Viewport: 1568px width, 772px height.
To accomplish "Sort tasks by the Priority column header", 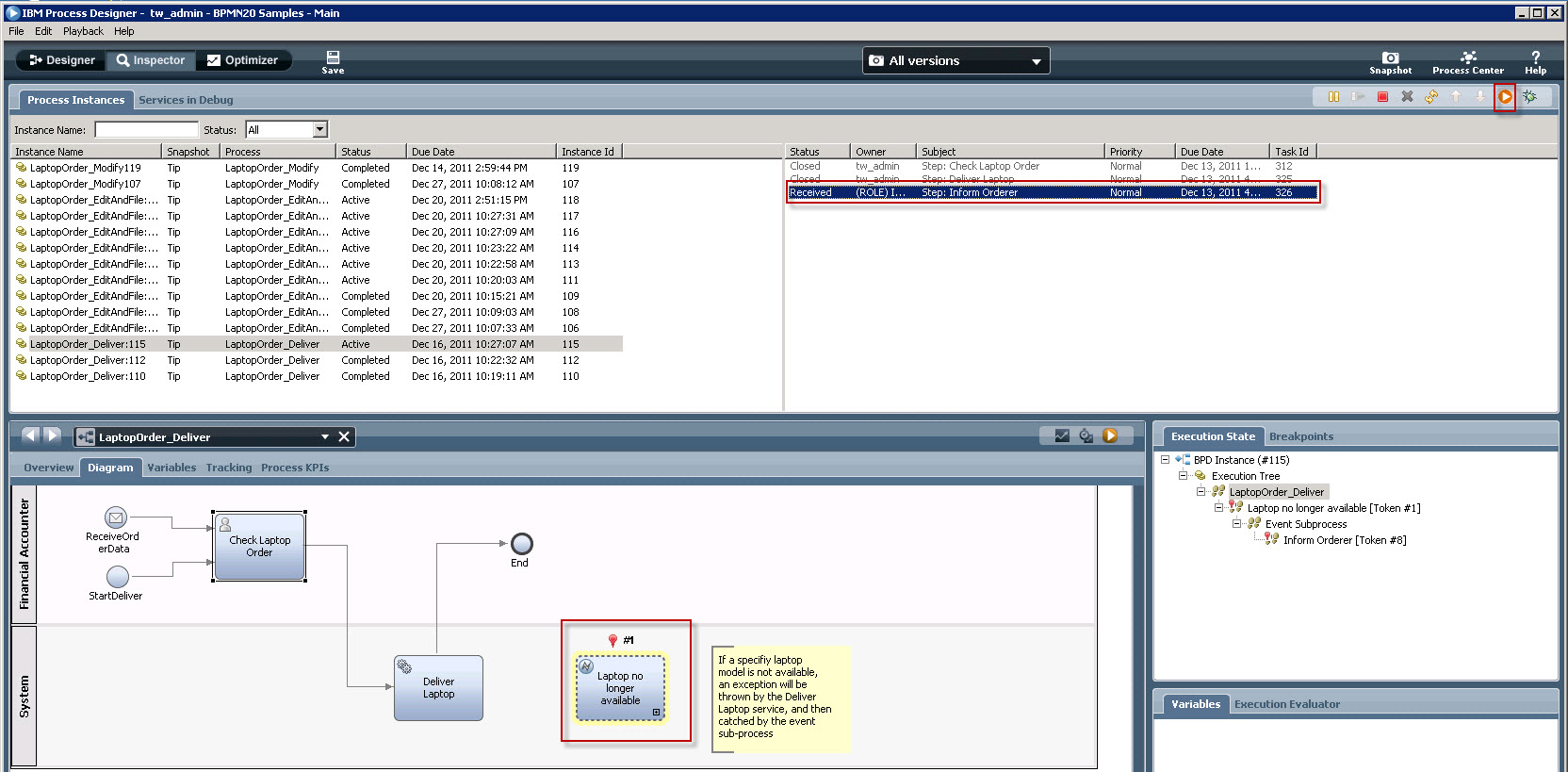I will point(1139,151).
